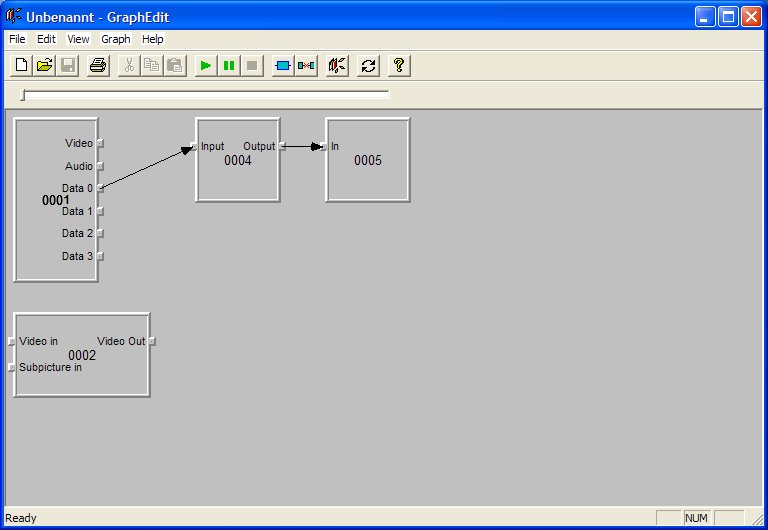768x530 pixels.
Task: Open the Edit menu
Action: [47, 39]
